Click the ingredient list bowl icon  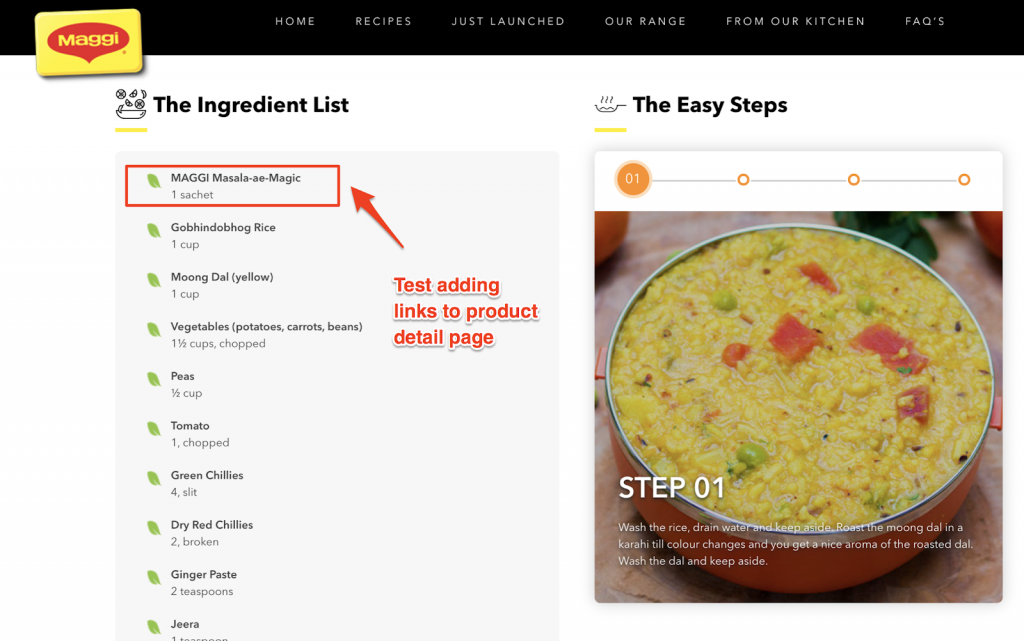click(x=131, y=103)
